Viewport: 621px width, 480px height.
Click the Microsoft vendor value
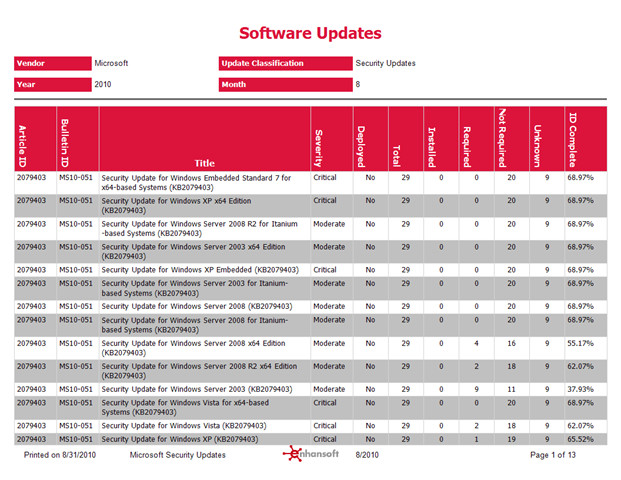[x=111, y=63]
